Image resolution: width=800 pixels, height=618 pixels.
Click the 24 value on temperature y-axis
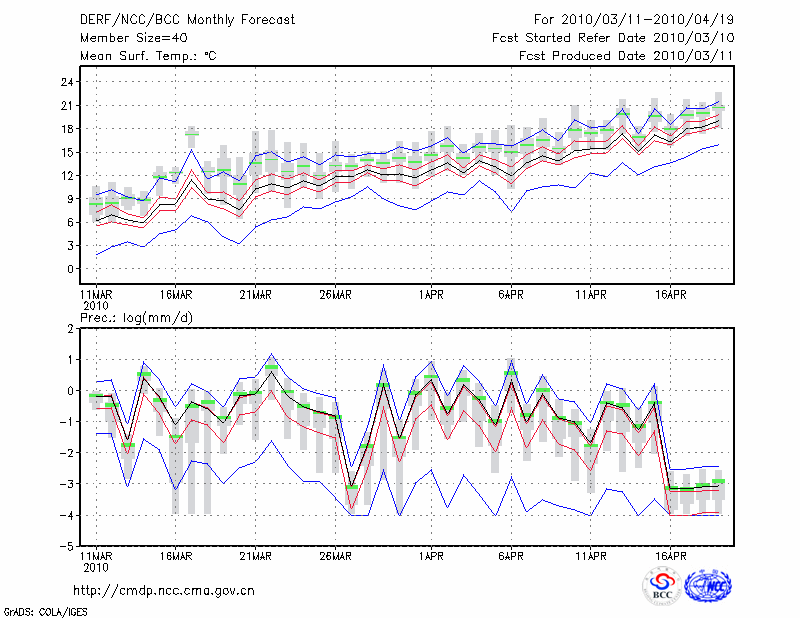[x=67, y=81]
